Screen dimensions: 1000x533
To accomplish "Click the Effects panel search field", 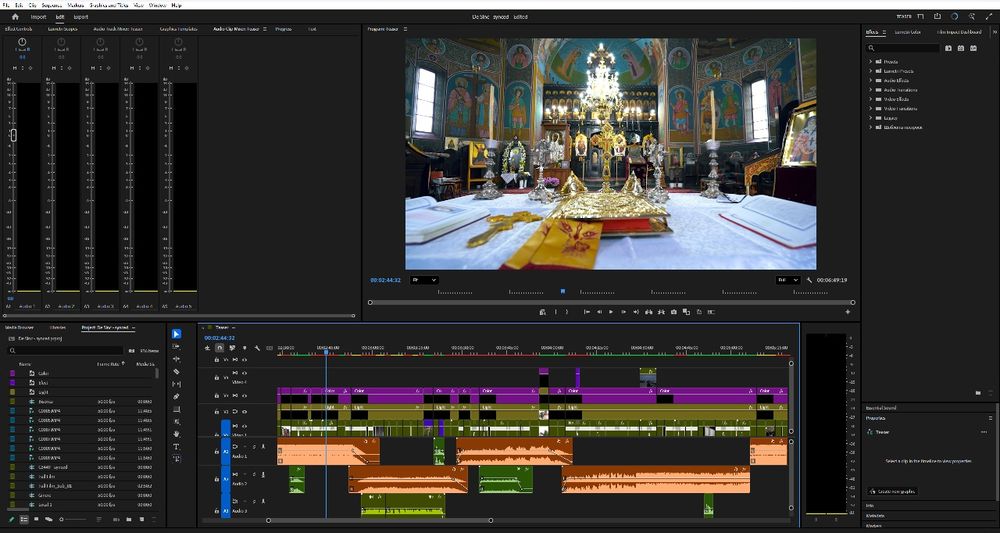I will click(x=903, y=48).
